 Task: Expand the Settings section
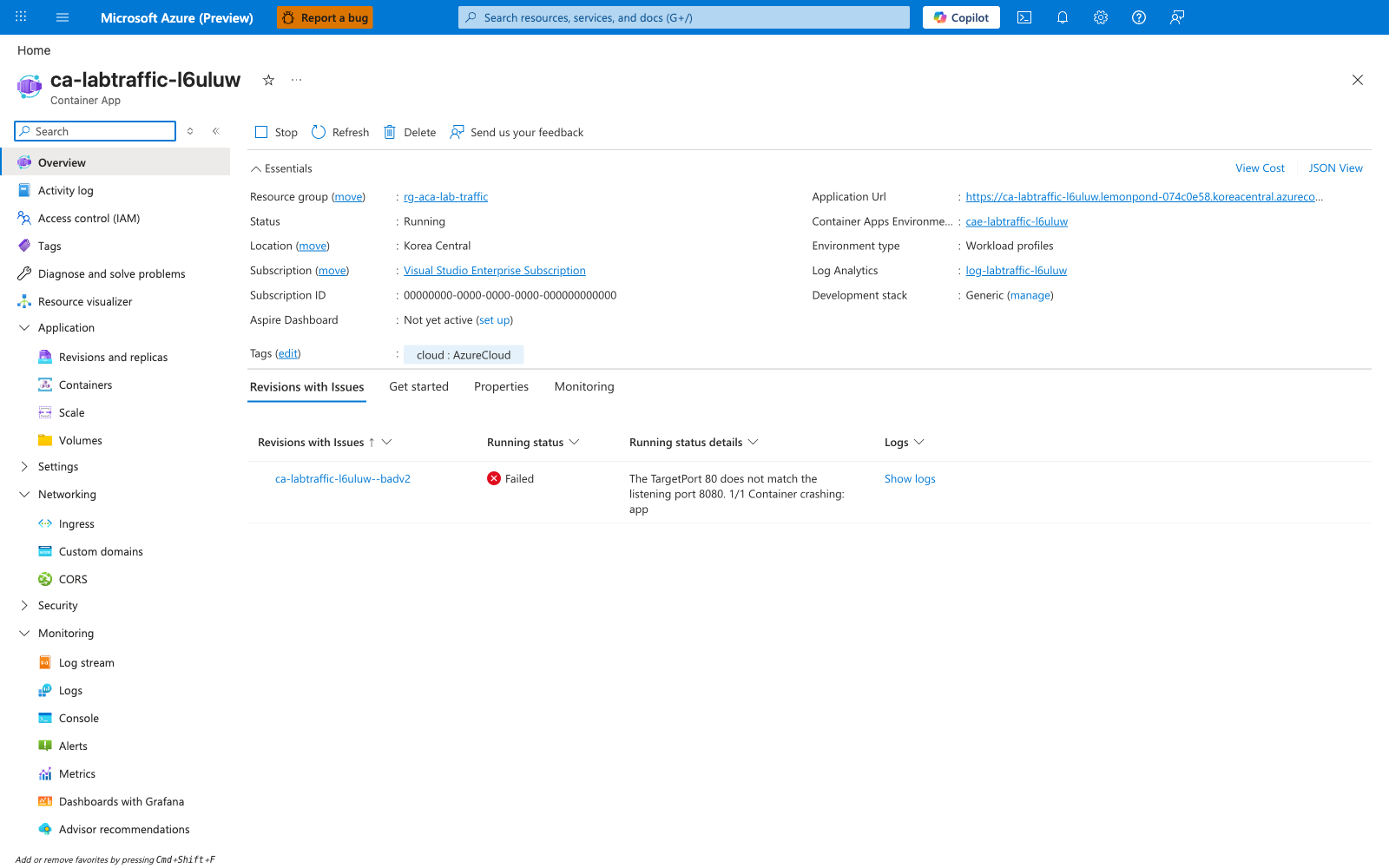(24, 466)
